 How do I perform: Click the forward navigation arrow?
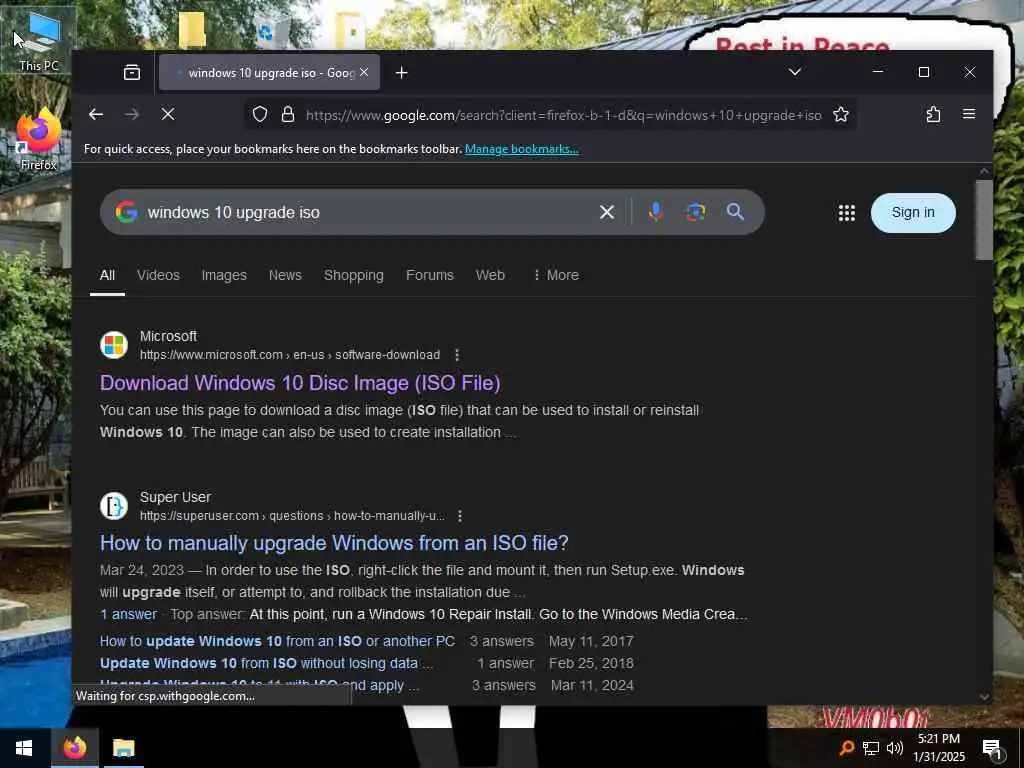click(x=132, y=114)
